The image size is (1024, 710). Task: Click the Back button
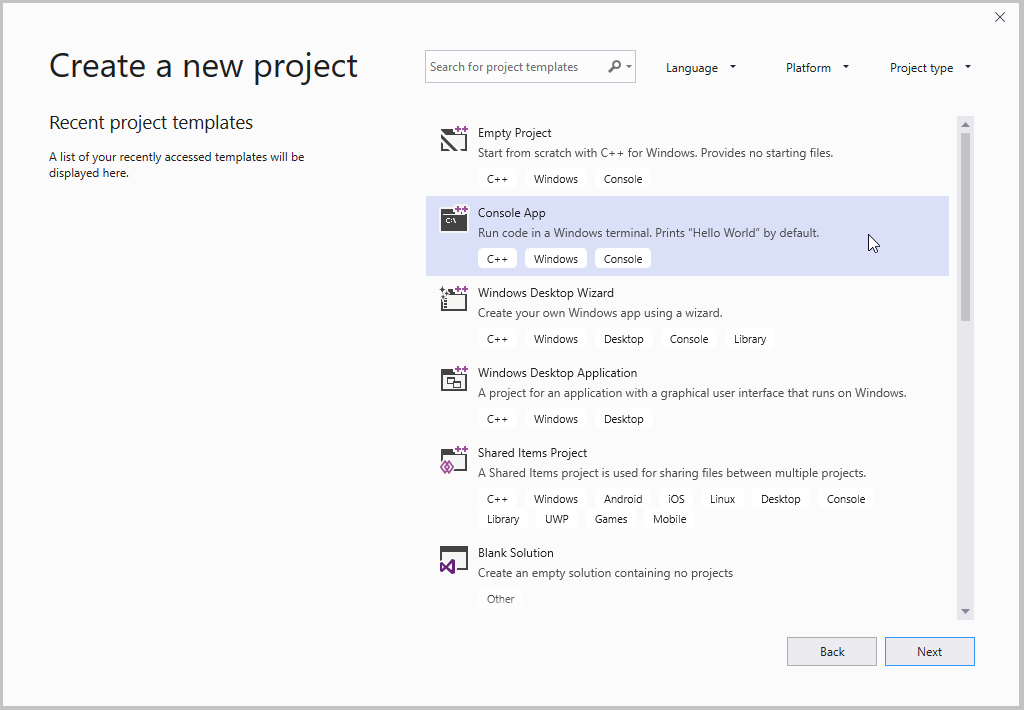coord(831,651)
